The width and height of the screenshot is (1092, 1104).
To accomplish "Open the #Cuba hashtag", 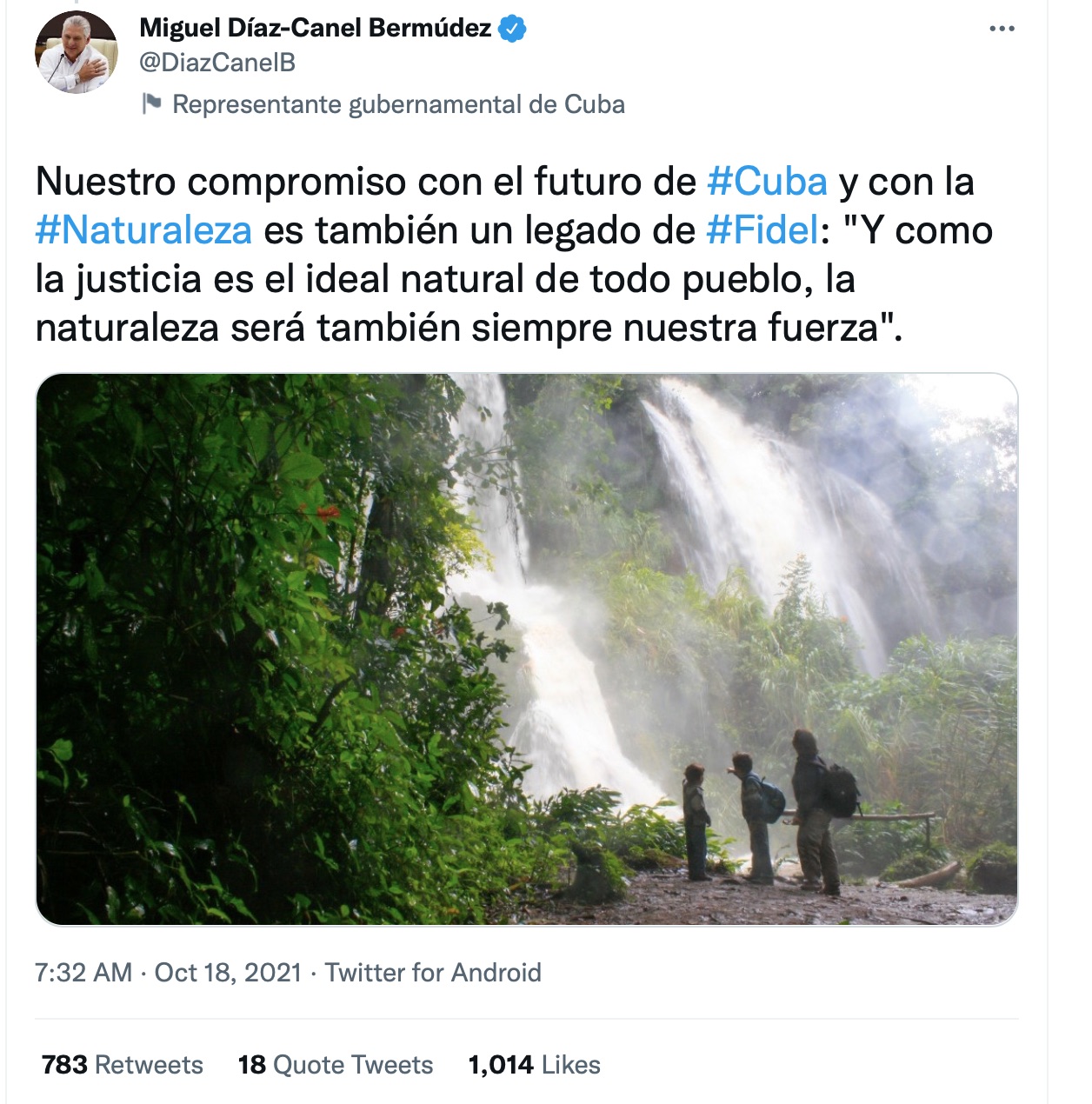I will [x=767, y=182].
